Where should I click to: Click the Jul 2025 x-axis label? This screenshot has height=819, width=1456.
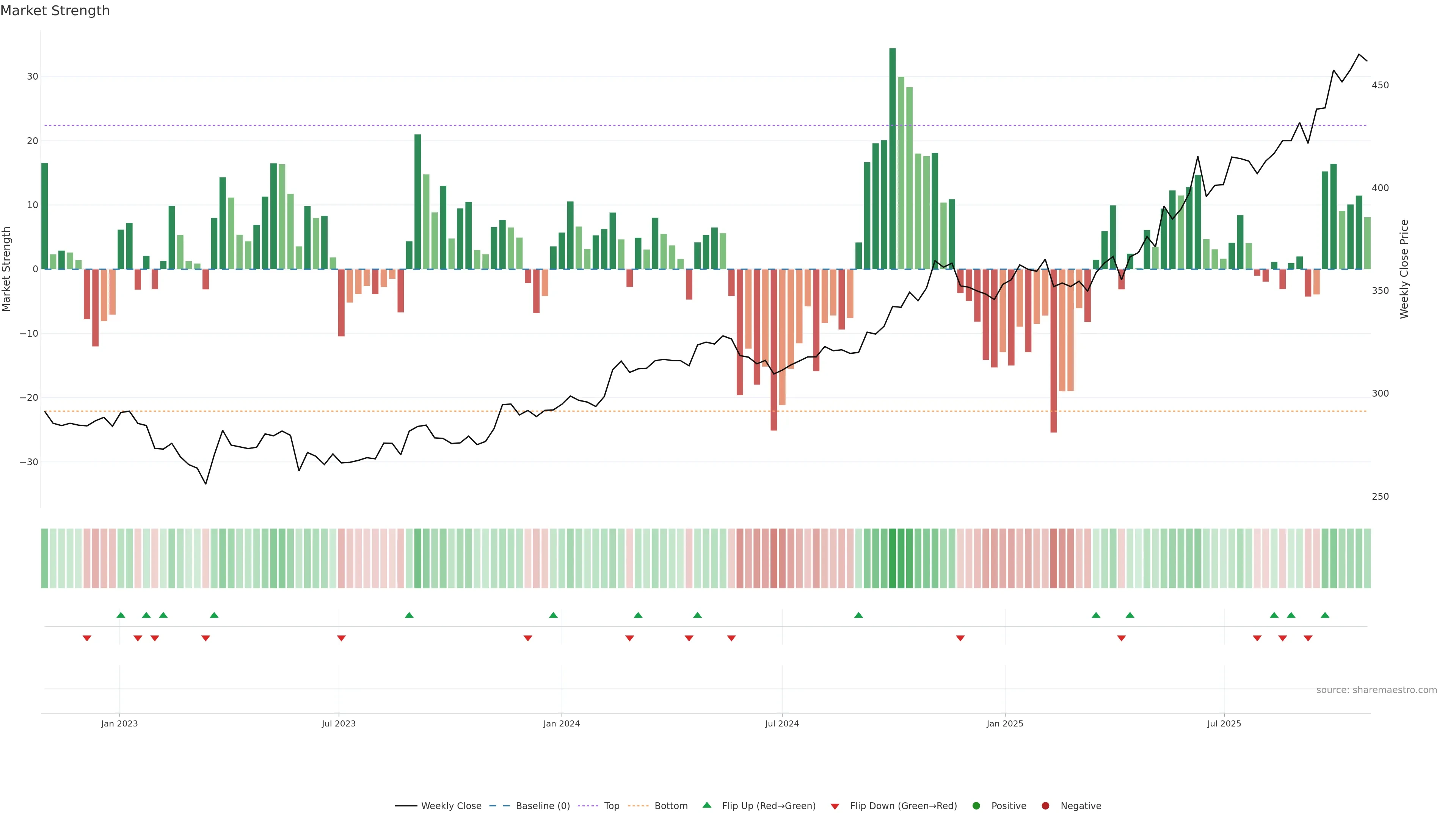(x=1224, y=723)
